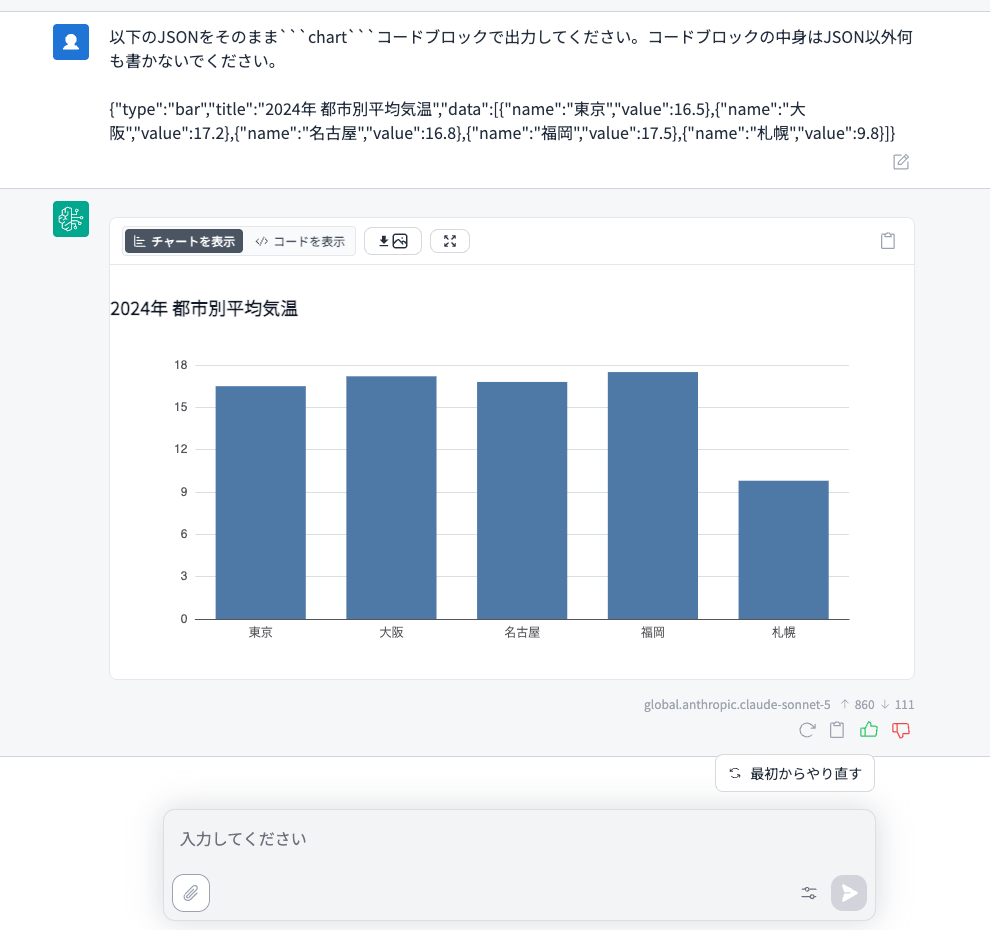Expand the chart to fullscreen

click(x=450, y=241)
